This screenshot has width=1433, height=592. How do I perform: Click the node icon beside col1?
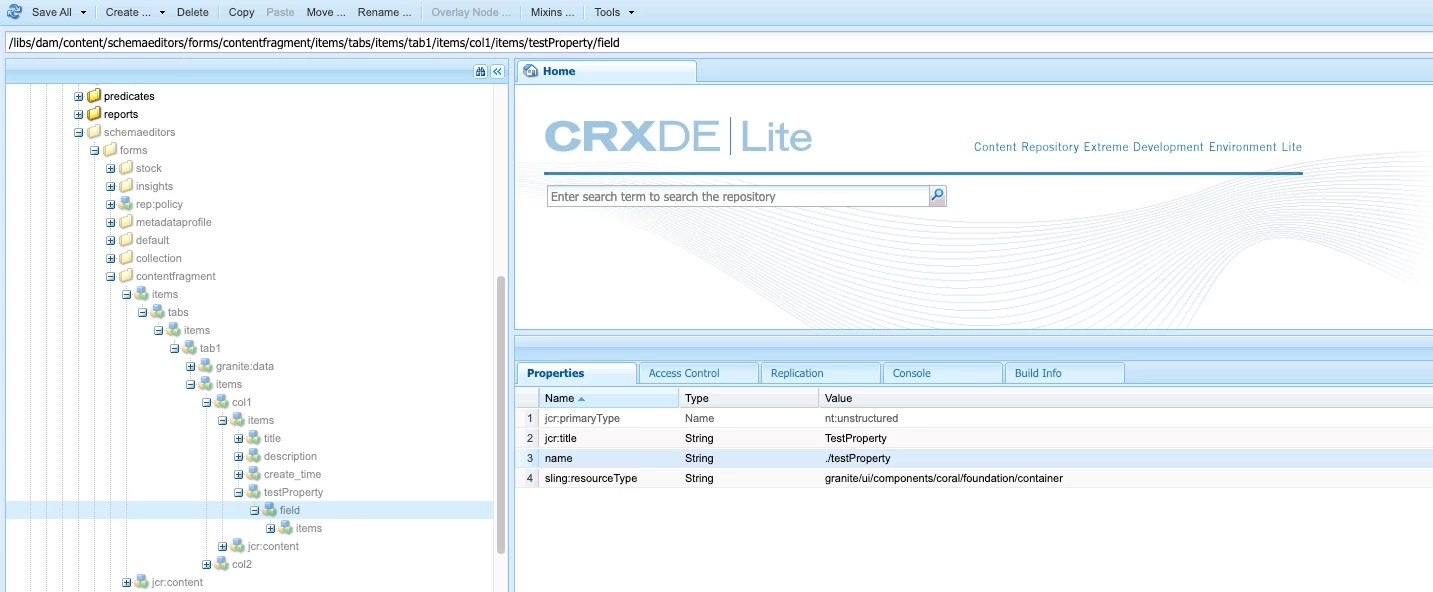coord(222,402)
